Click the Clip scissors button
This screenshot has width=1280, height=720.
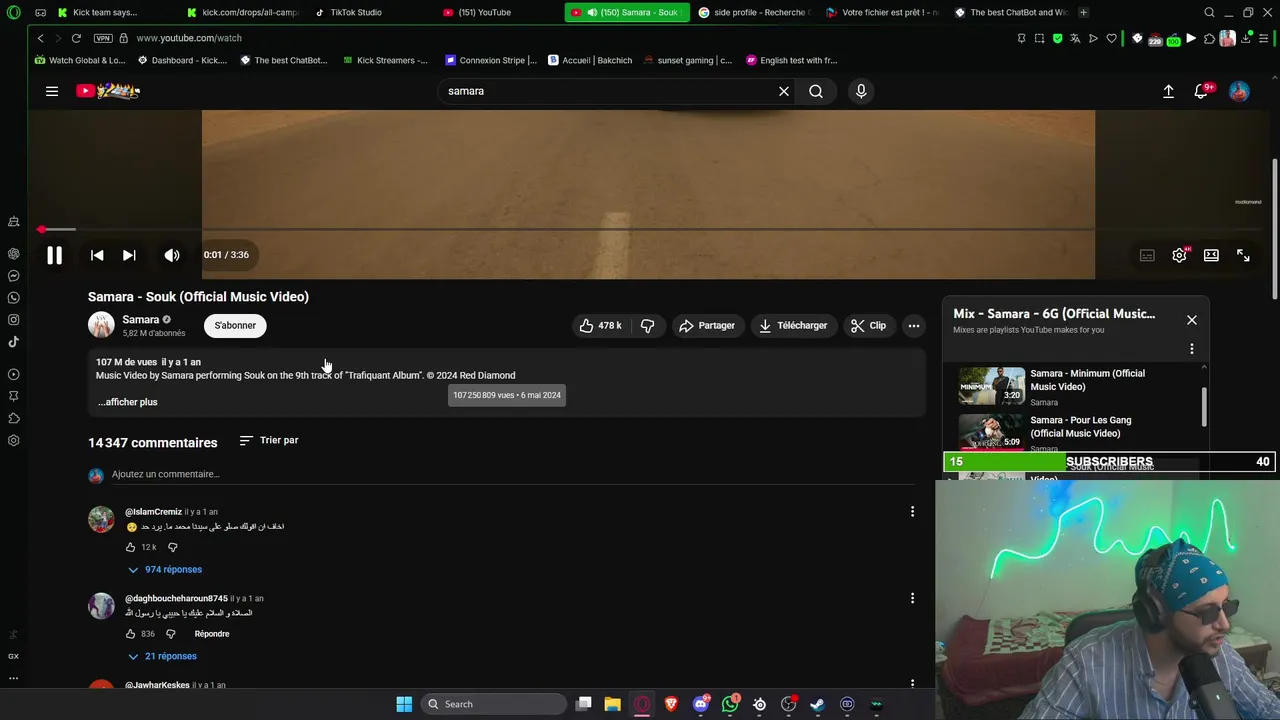[x=868, y=325]
